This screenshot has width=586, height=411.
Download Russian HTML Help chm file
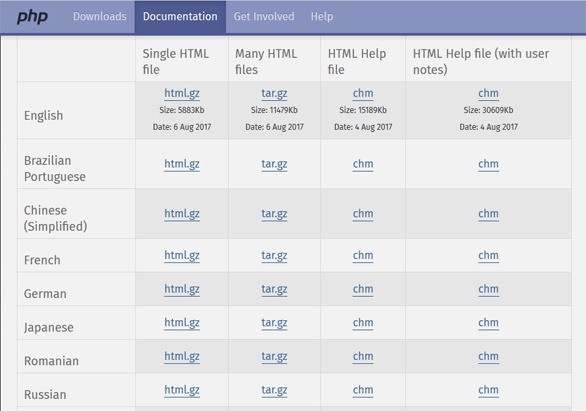tap(363, 390)
